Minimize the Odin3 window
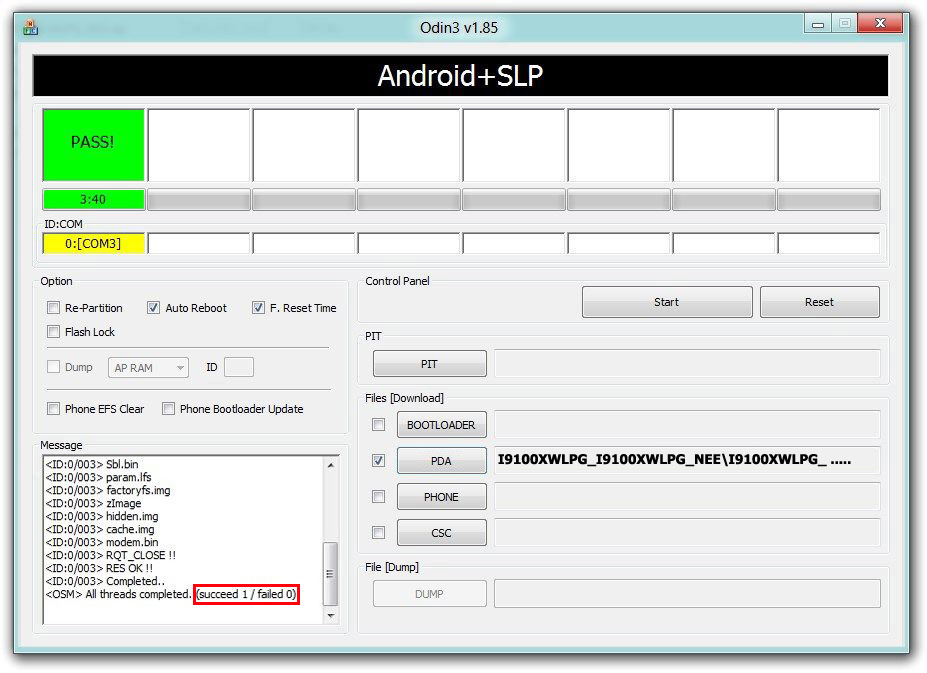 (x=818, y=24)
